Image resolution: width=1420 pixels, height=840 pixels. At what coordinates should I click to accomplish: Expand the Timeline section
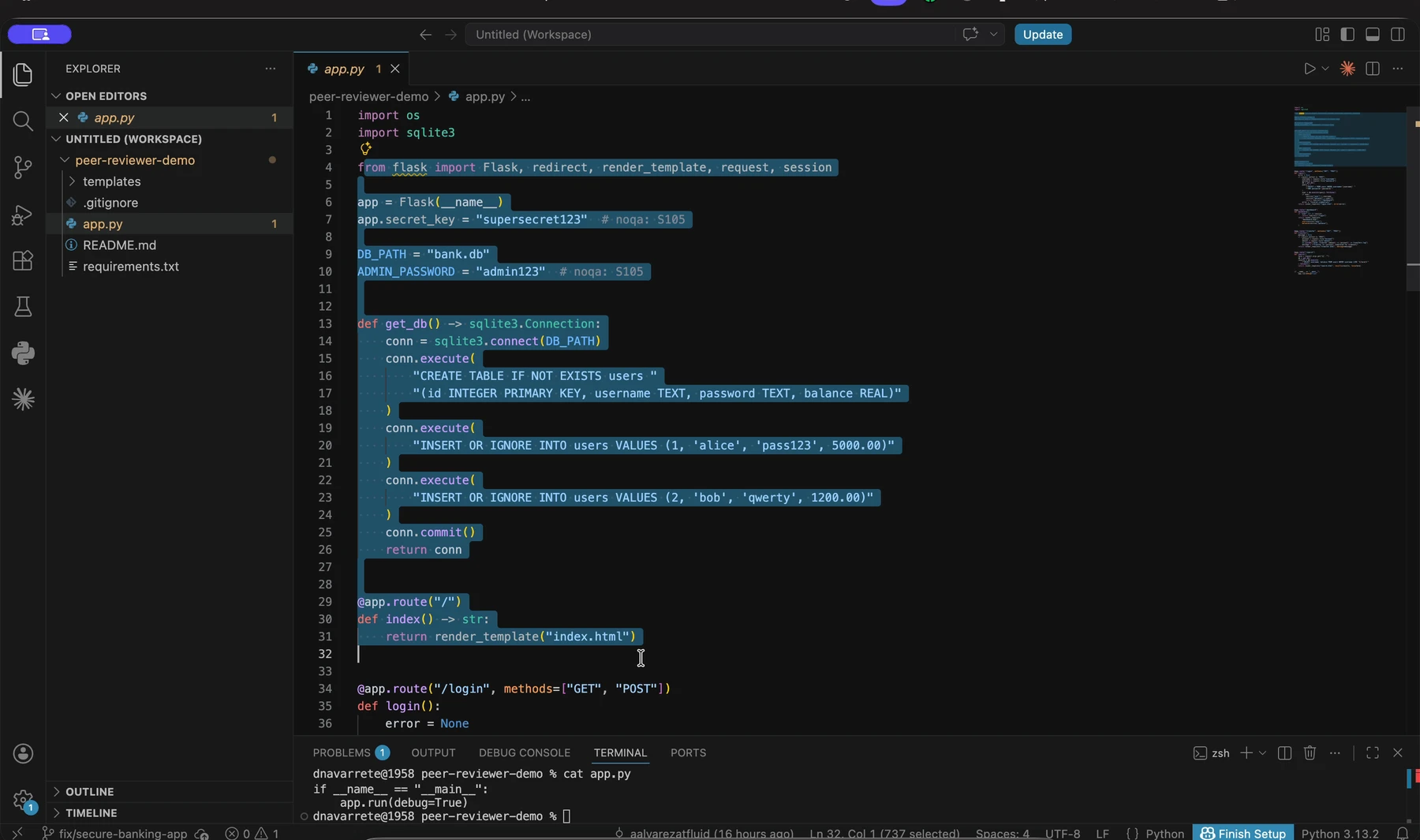tap(56, 812)
